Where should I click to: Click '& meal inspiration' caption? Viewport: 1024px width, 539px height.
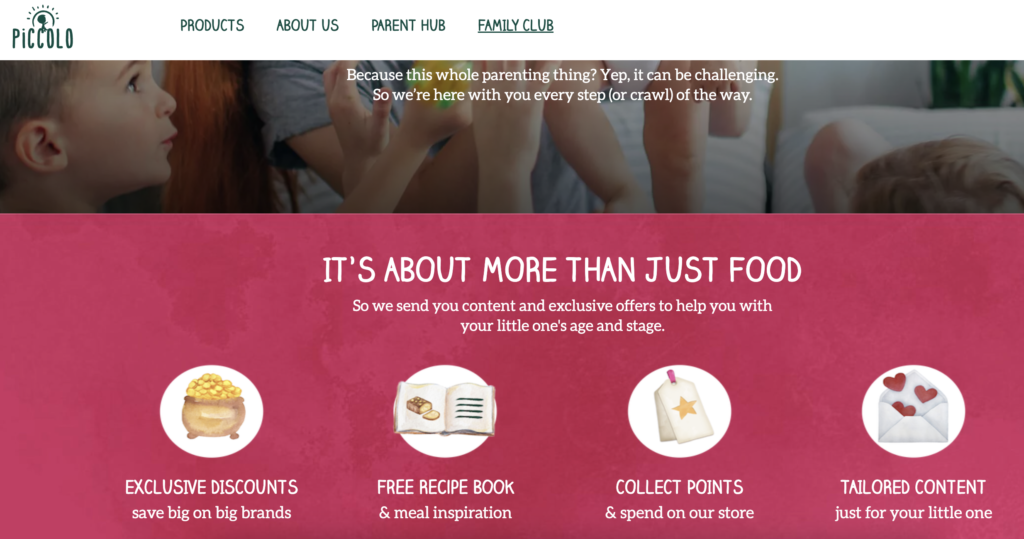tap(445, 513)
